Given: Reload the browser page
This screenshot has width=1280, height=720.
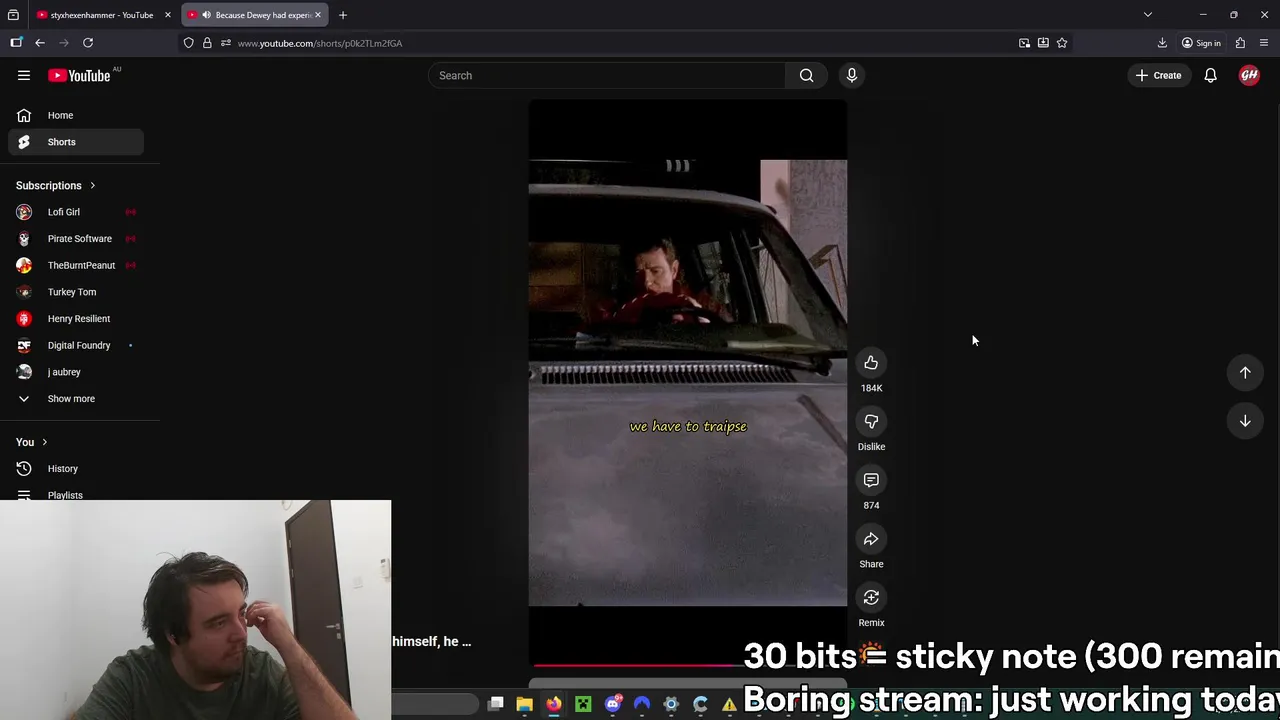Looking at the screenshot, I should point(88,43).
